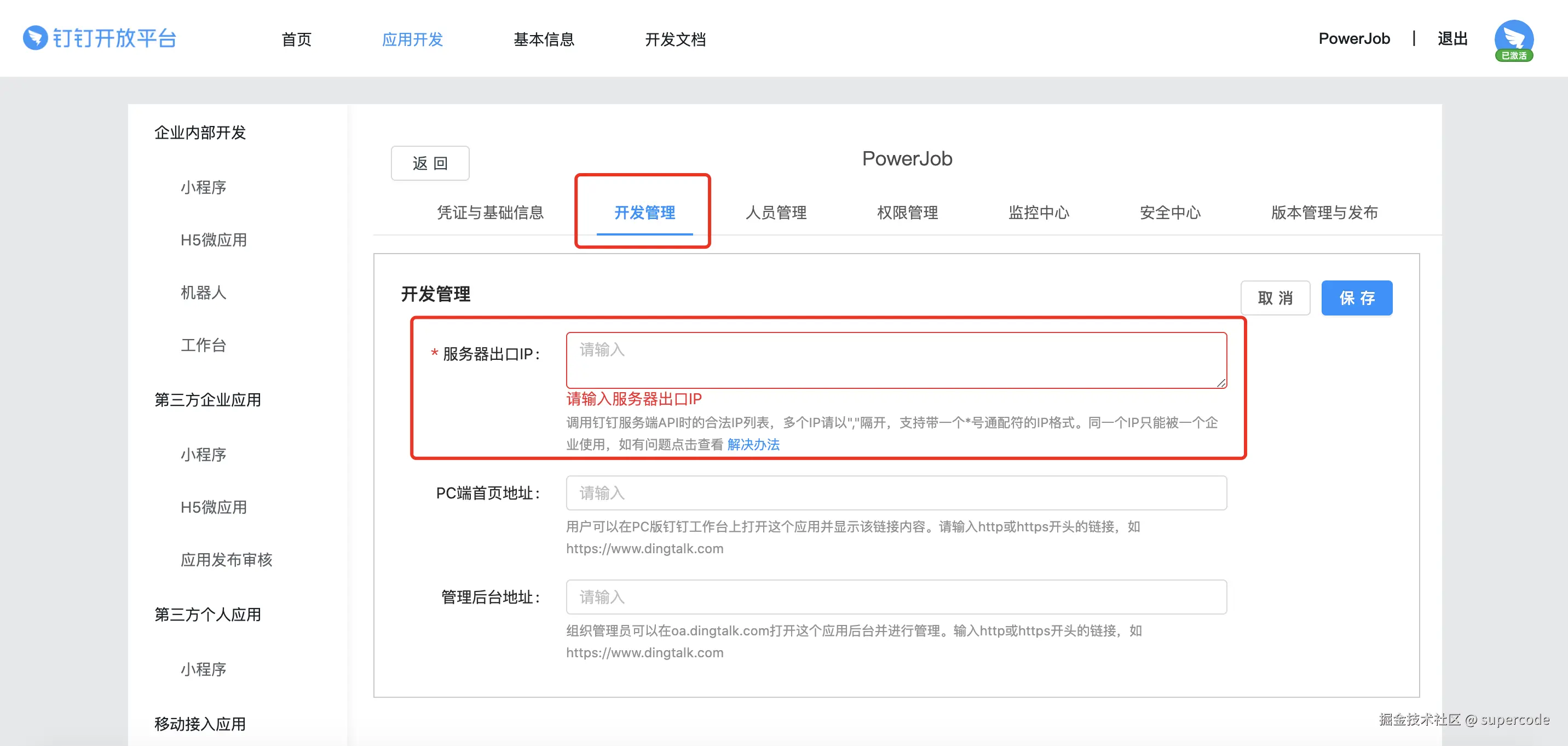Click the PC端首页地址 input field
The width and height of the screenshot is (1568, 746).
(895, 492)
